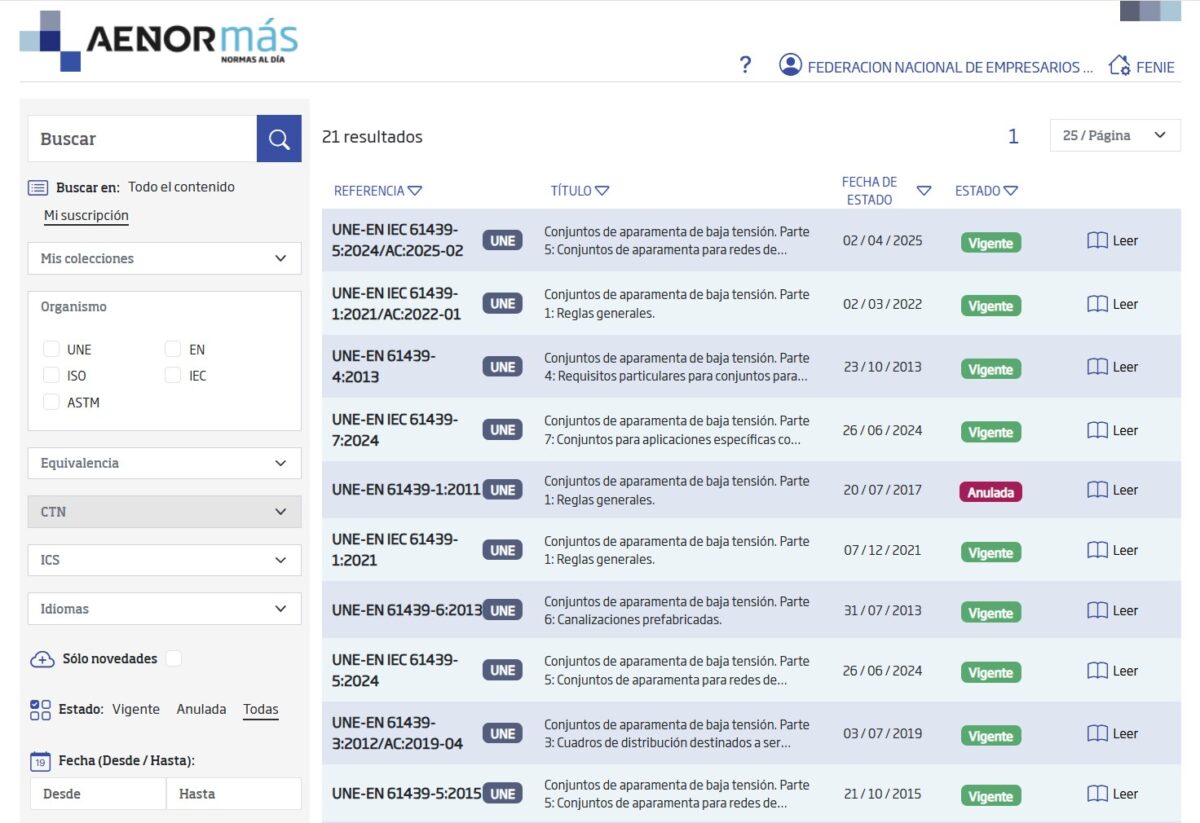This screenshot has height=823, width=1200.
Task: Tick the Sólo novedades checkbox
Action: (174, 658)
